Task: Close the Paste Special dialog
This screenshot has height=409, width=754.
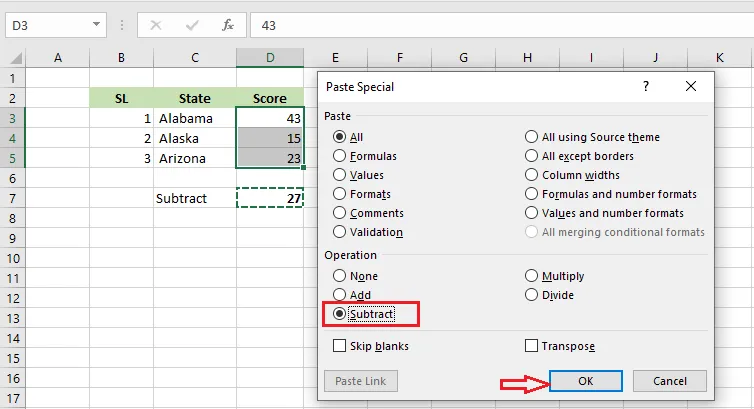Action: 691,87
